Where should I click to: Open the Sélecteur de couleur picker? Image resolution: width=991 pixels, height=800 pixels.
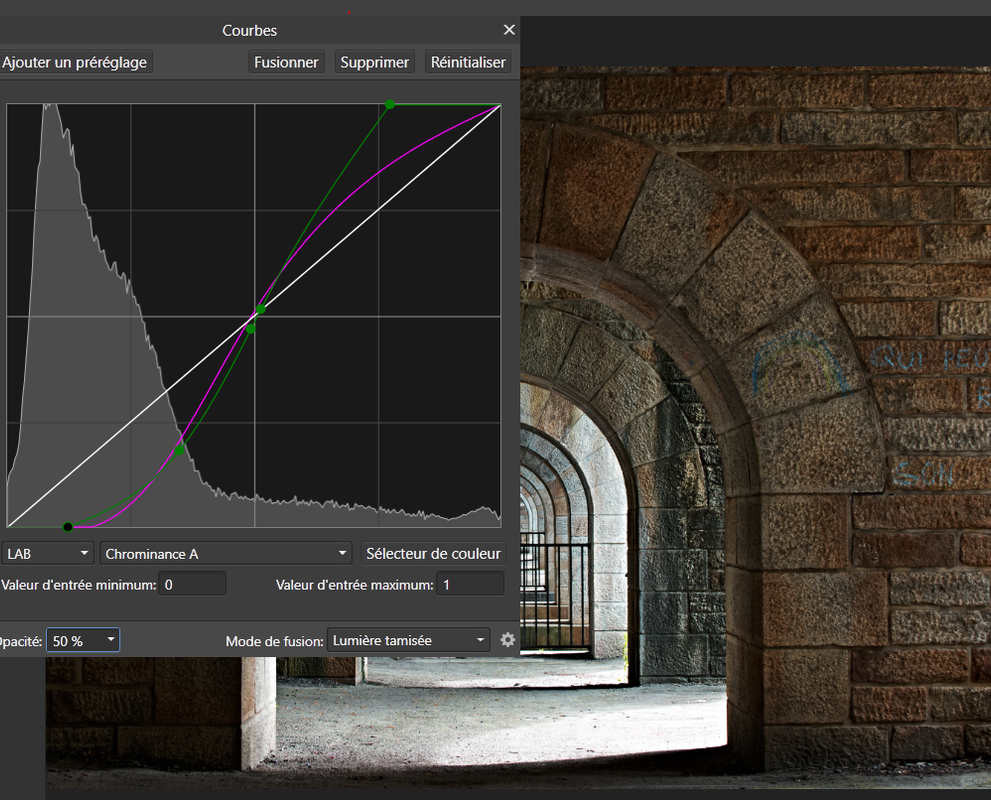pyautogui.click(x=433, y=554)
